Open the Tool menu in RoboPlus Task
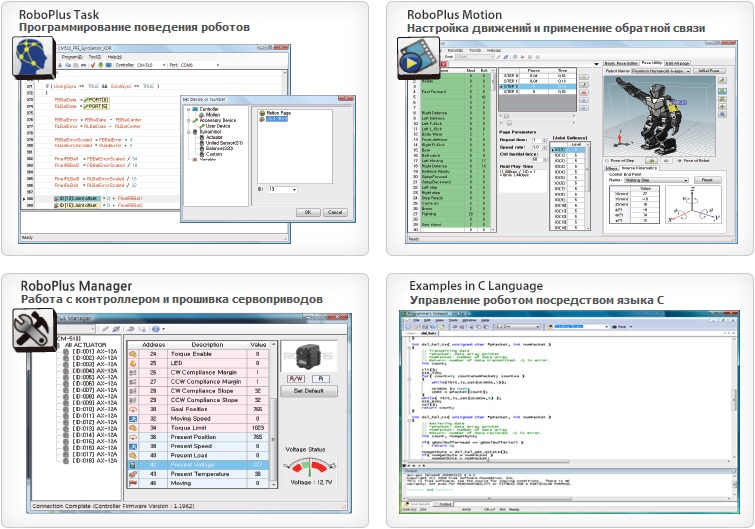 (94, 57)
